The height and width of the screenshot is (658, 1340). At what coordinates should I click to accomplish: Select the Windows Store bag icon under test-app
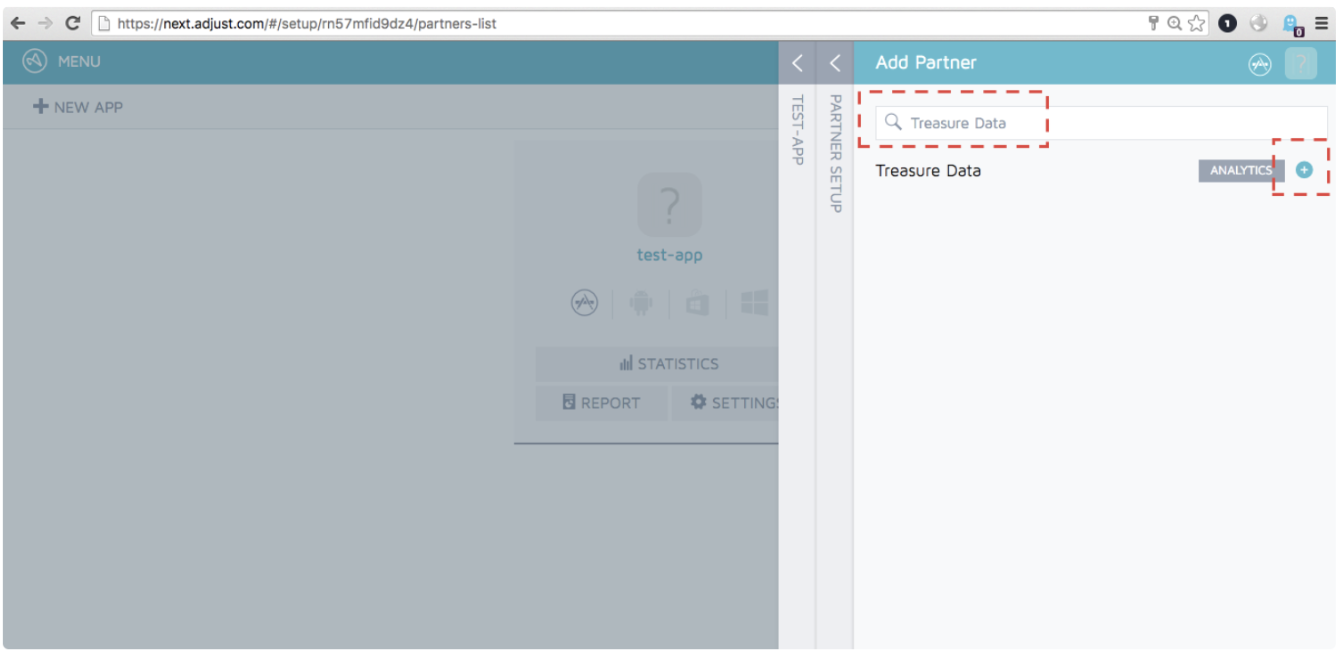[x=697, y=303]
